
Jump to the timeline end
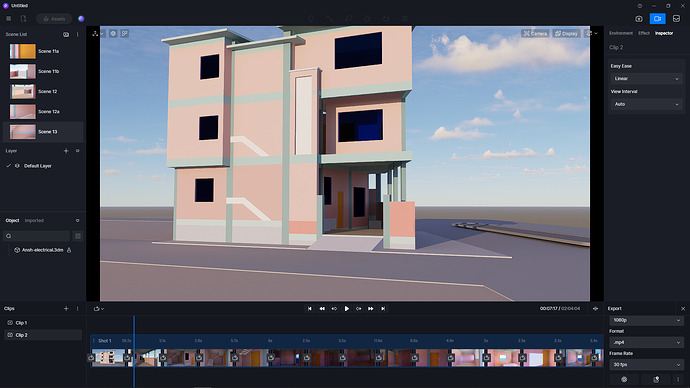click(x=383, y=309)
